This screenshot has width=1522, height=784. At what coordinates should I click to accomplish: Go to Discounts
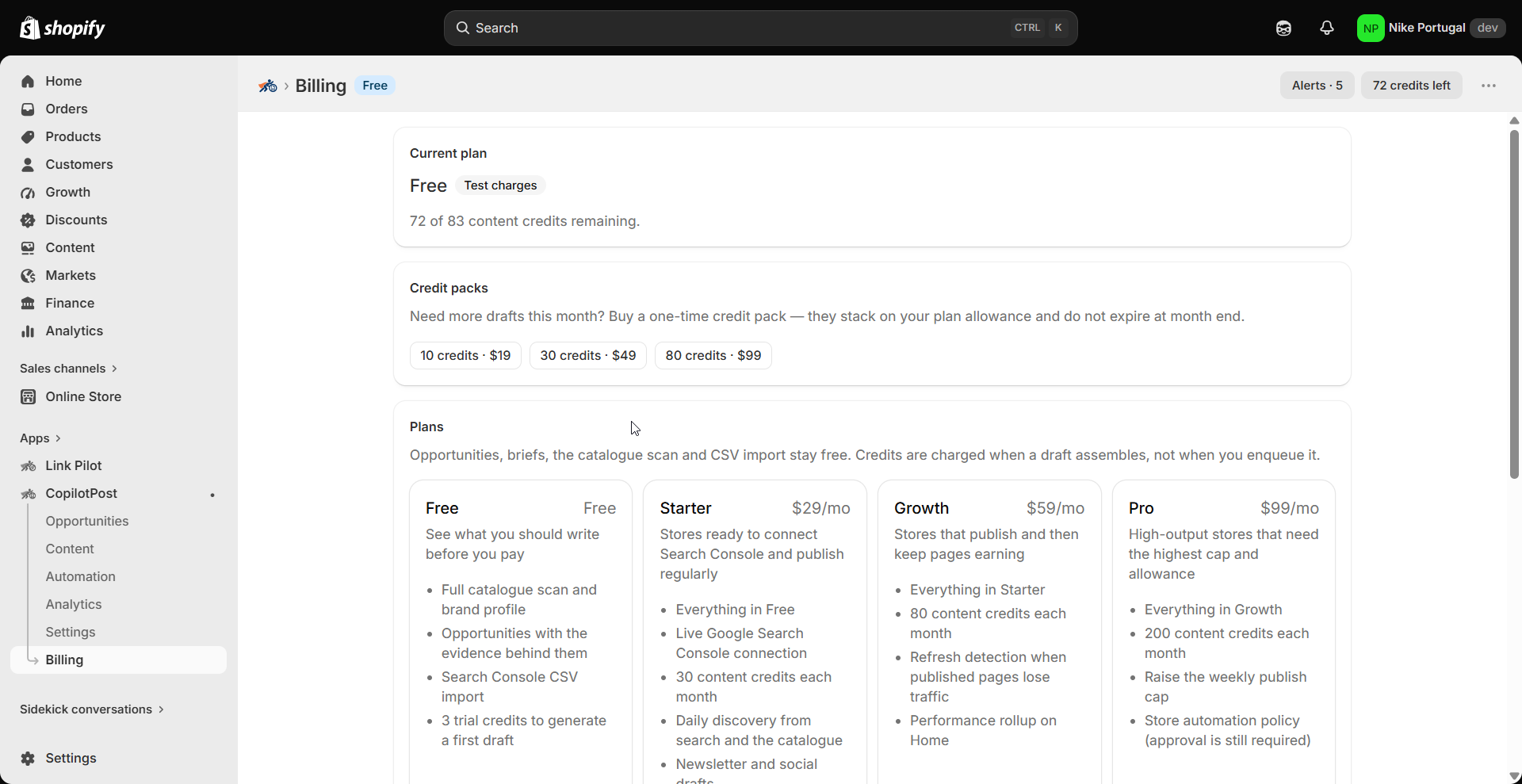click(118, 220)
